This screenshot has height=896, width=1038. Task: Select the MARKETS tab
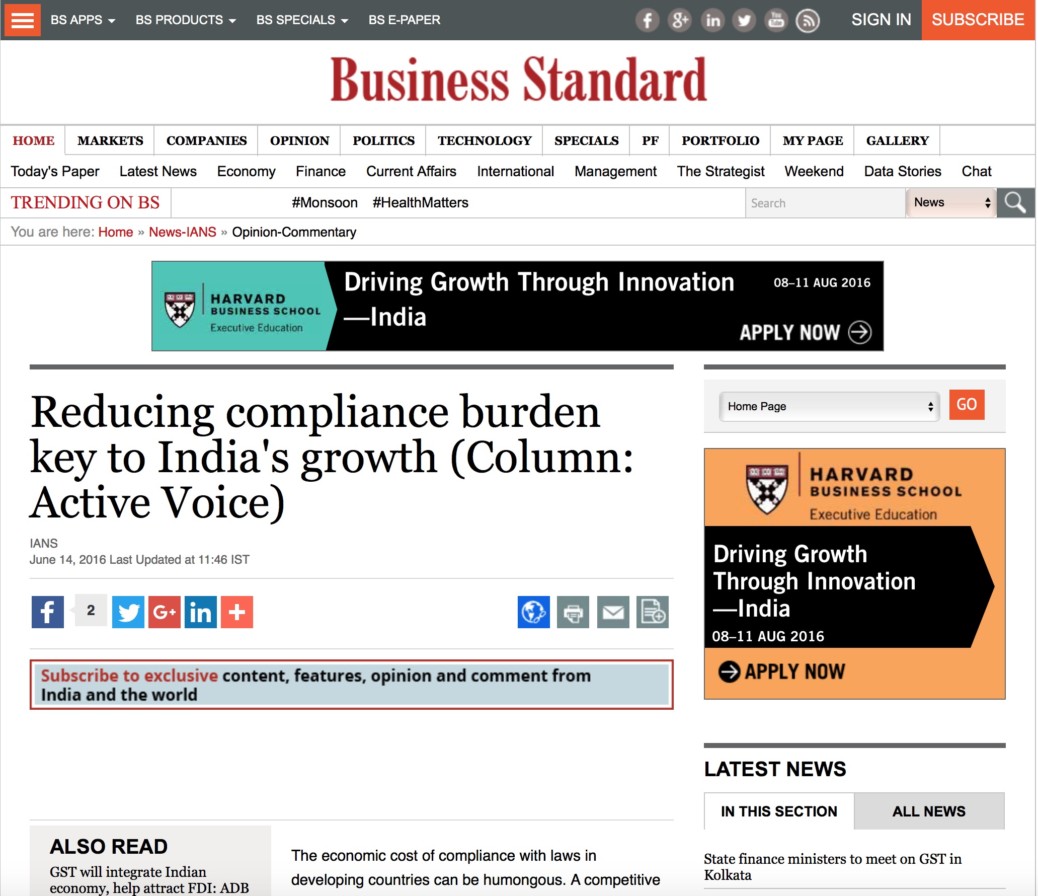pyautogui.click(x=110, y=140)
